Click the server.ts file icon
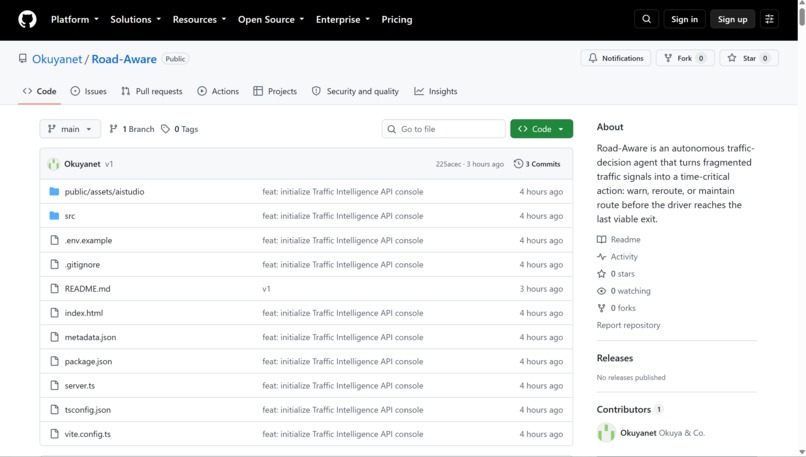The image size is (806, 457). 54,385
